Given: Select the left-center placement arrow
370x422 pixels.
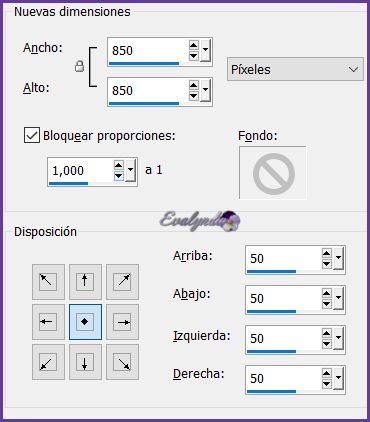Looking at the screenshot, I should click(48, 322).
